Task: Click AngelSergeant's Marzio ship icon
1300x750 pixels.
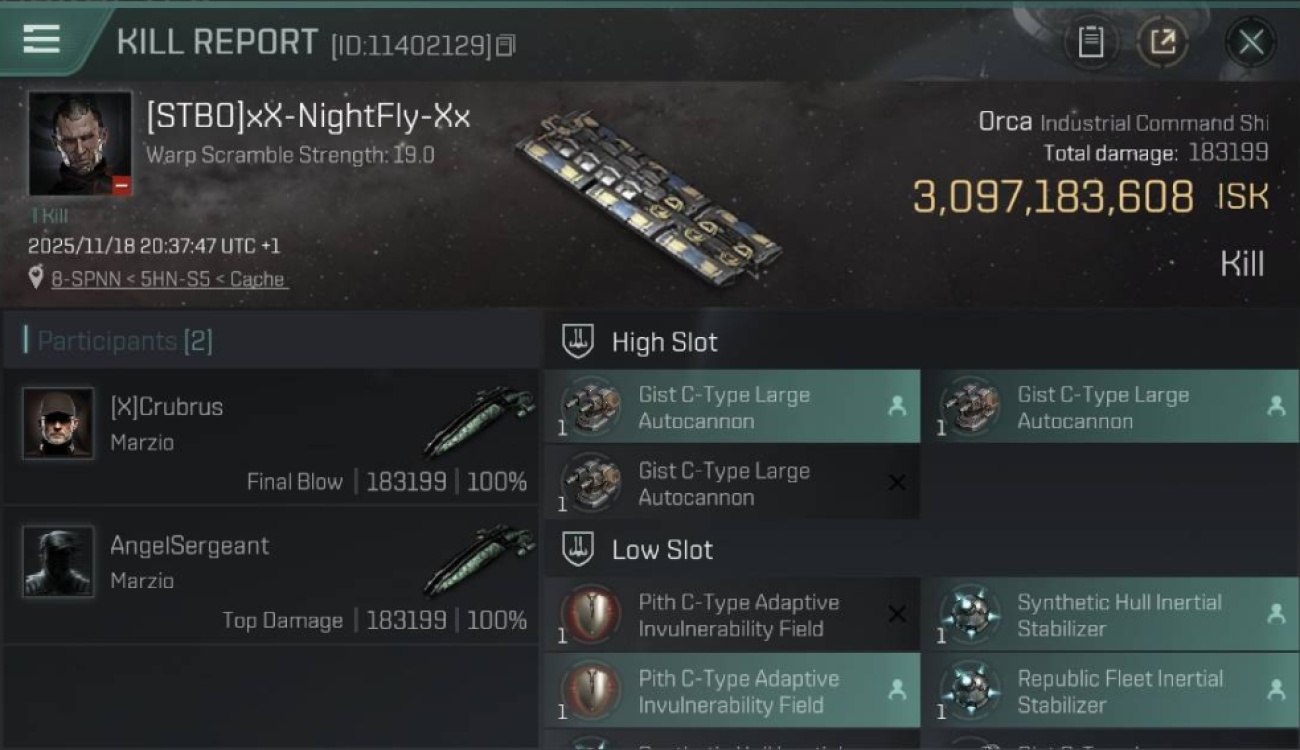Action: [478, 560]
